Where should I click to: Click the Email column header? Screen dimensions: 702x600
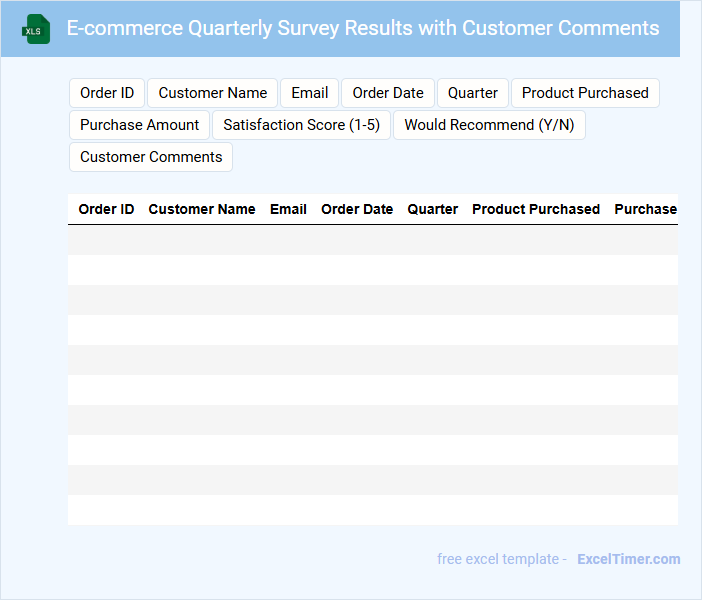pyautogui.click(x=288, y=209)
